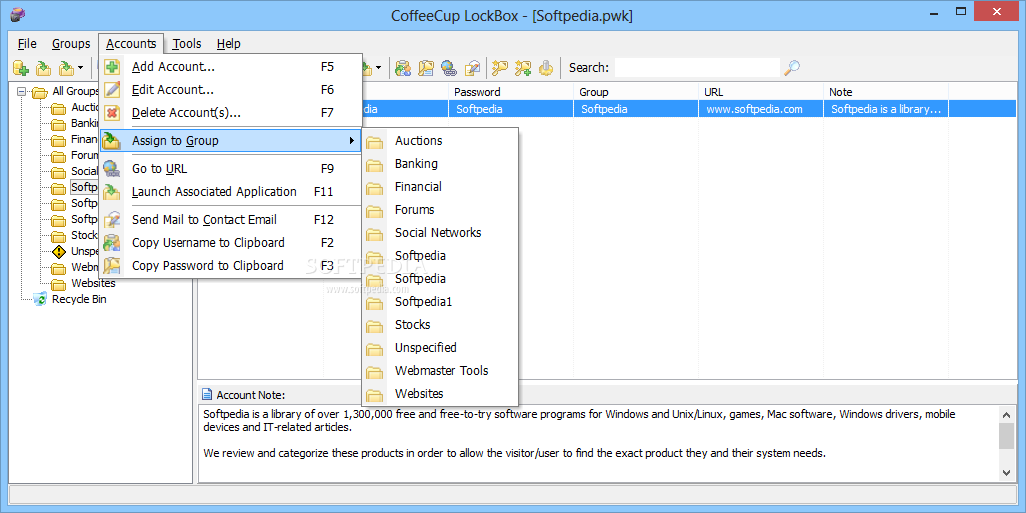Sort by the Password column header

click(x=510, y=92)
